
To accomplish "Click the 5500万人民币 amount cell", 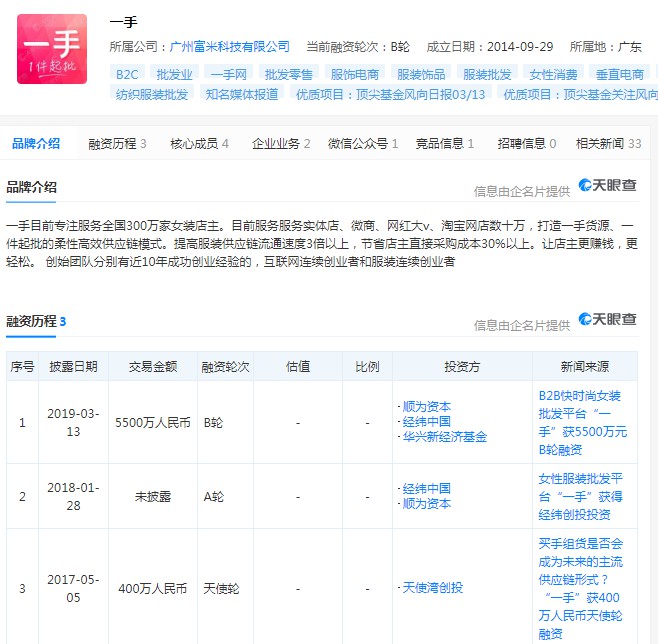I will [x=153, y=422].
